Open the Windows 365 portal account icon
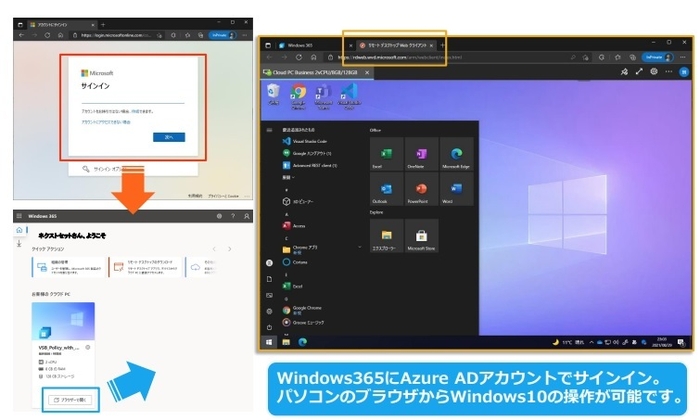 click(x=246, y=216)
